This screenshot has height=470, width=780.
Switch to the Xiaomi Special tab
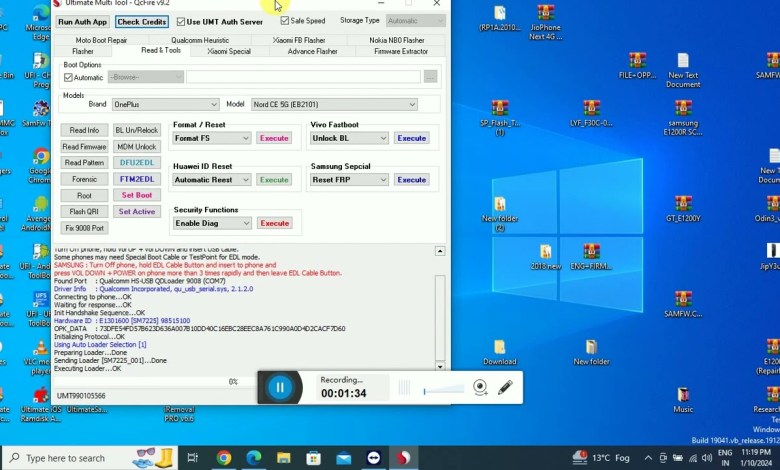(x=229, y=51)
